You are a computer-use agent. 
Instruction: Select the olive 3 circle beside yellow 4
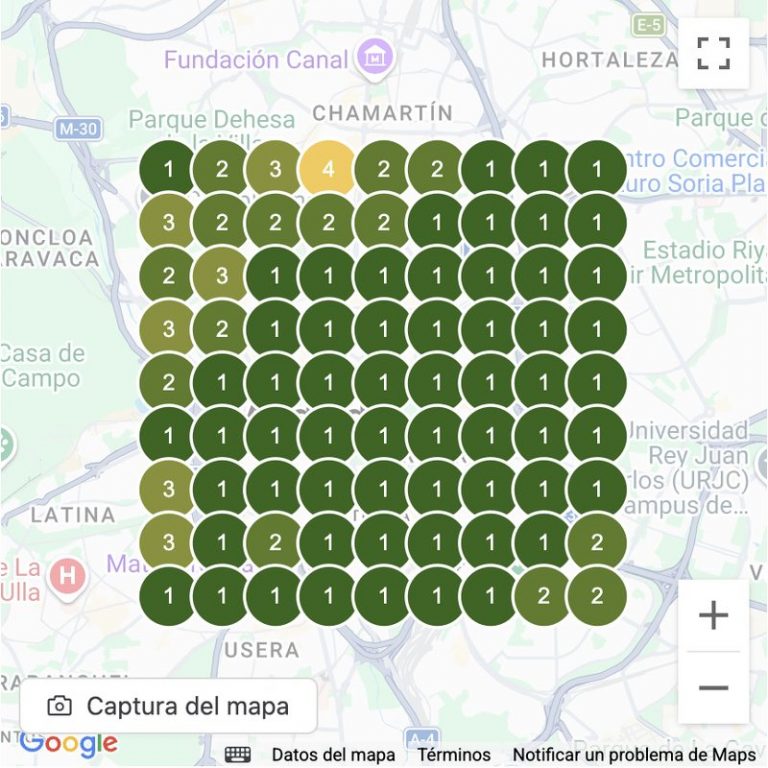[275, 169]
